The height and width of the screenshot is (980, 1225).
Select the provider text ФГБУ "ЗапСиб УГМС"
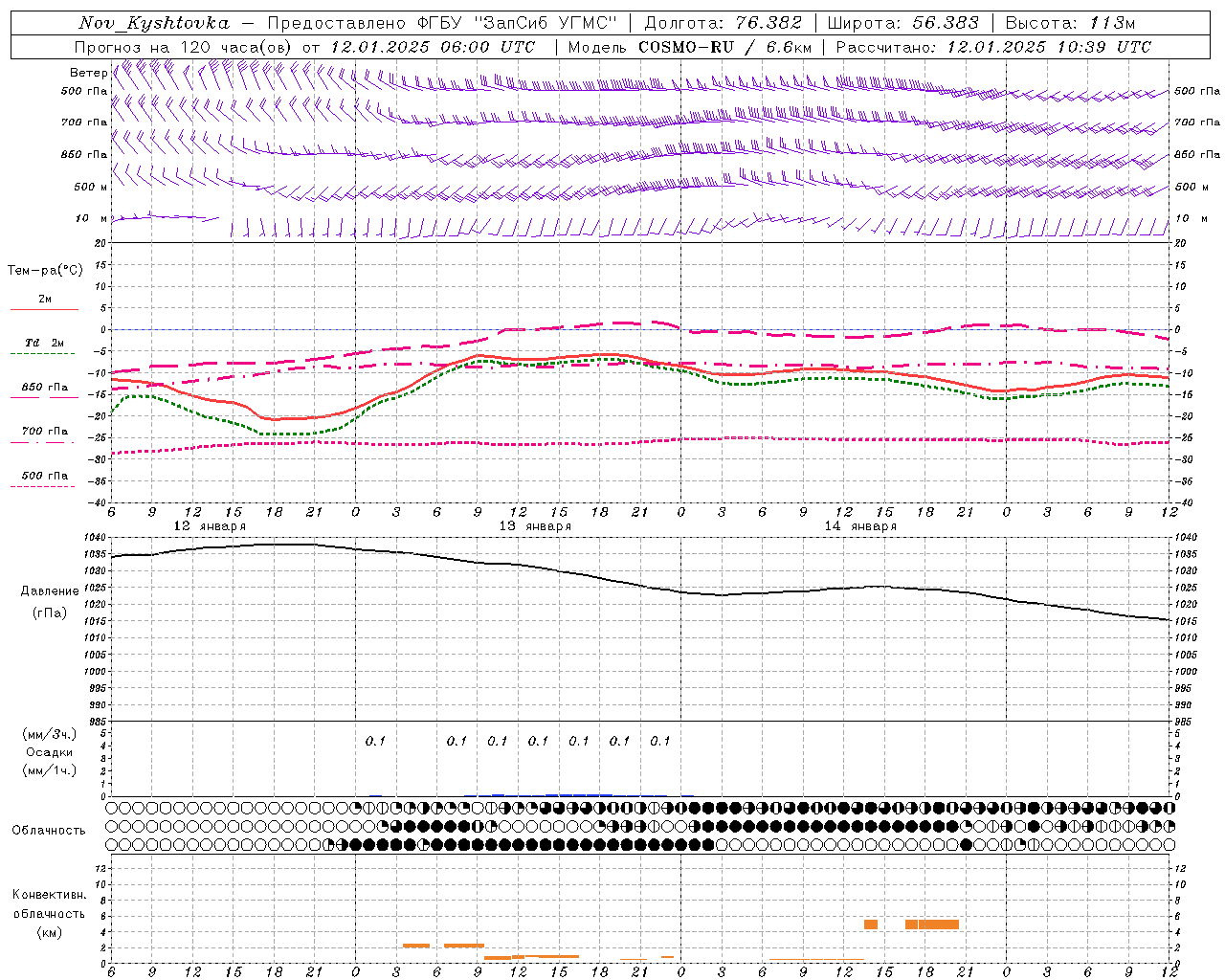tap(516, 23)
